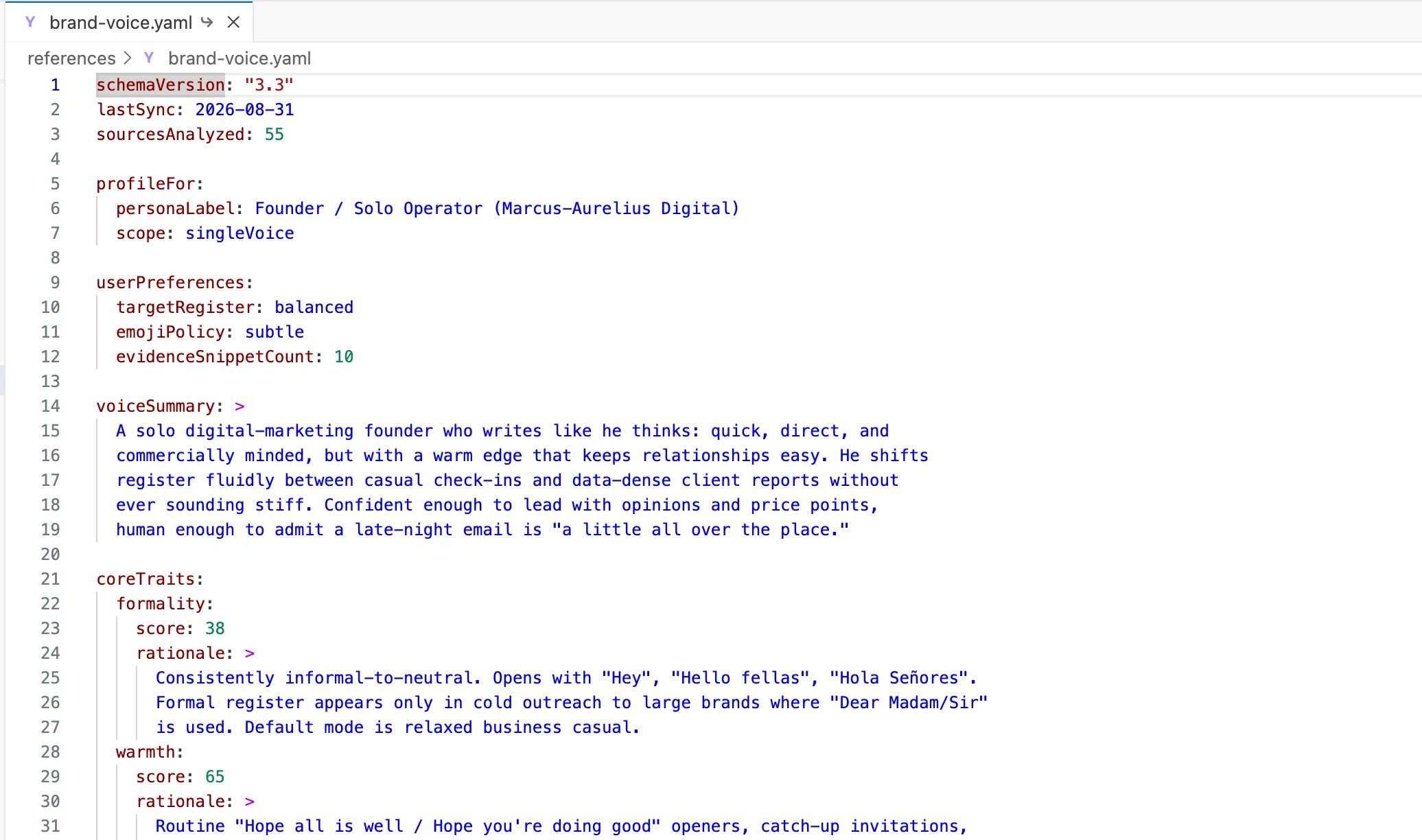Click the evidenceSnippetCount value 10
This screenshot has height=840, width=1422.
click(x=344, y=357)
